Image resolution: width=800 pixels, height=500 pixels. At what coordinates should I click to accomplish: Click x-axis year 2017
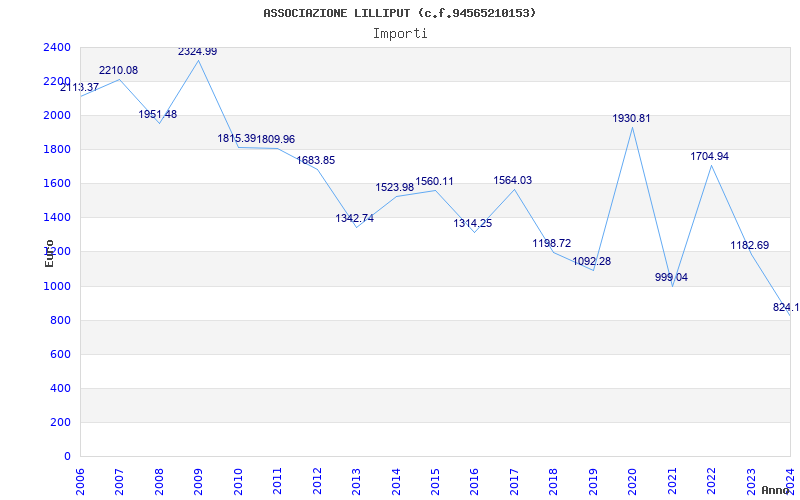click(514, 481)
